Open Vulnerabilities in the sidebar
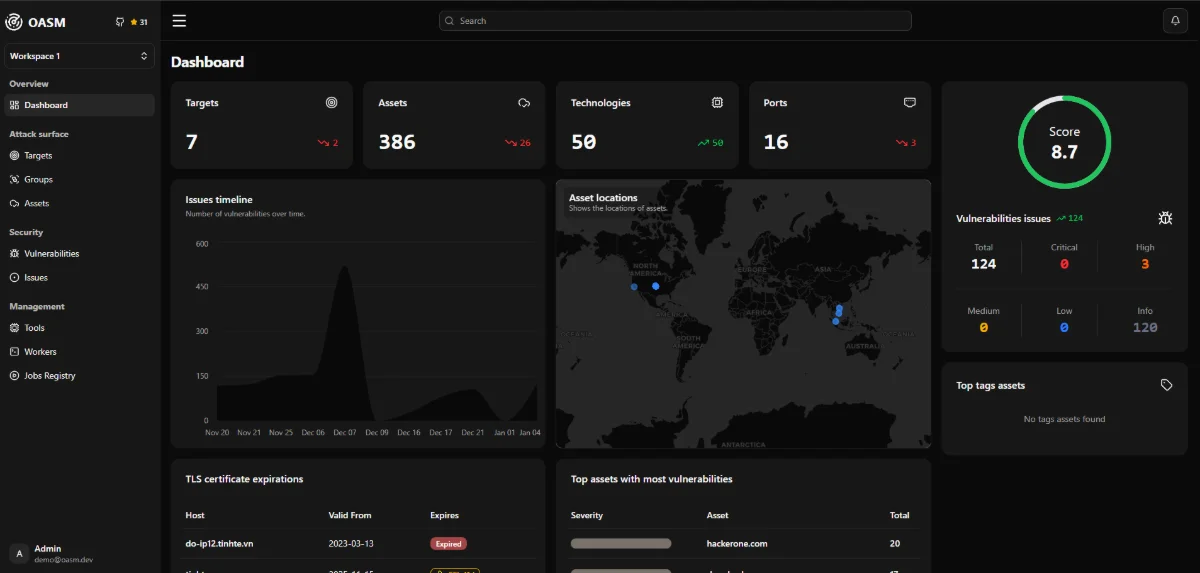 pos(51,254)
